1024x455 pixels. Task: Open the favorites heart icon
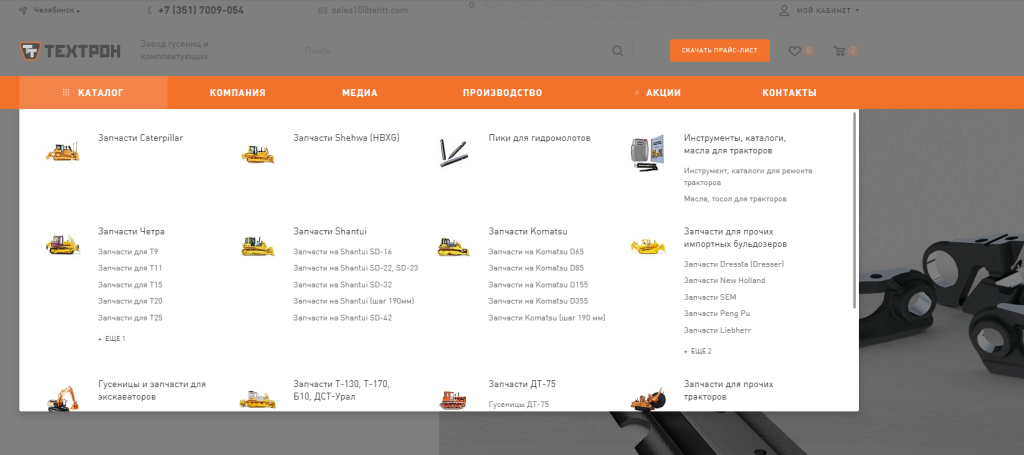point(794,51)
